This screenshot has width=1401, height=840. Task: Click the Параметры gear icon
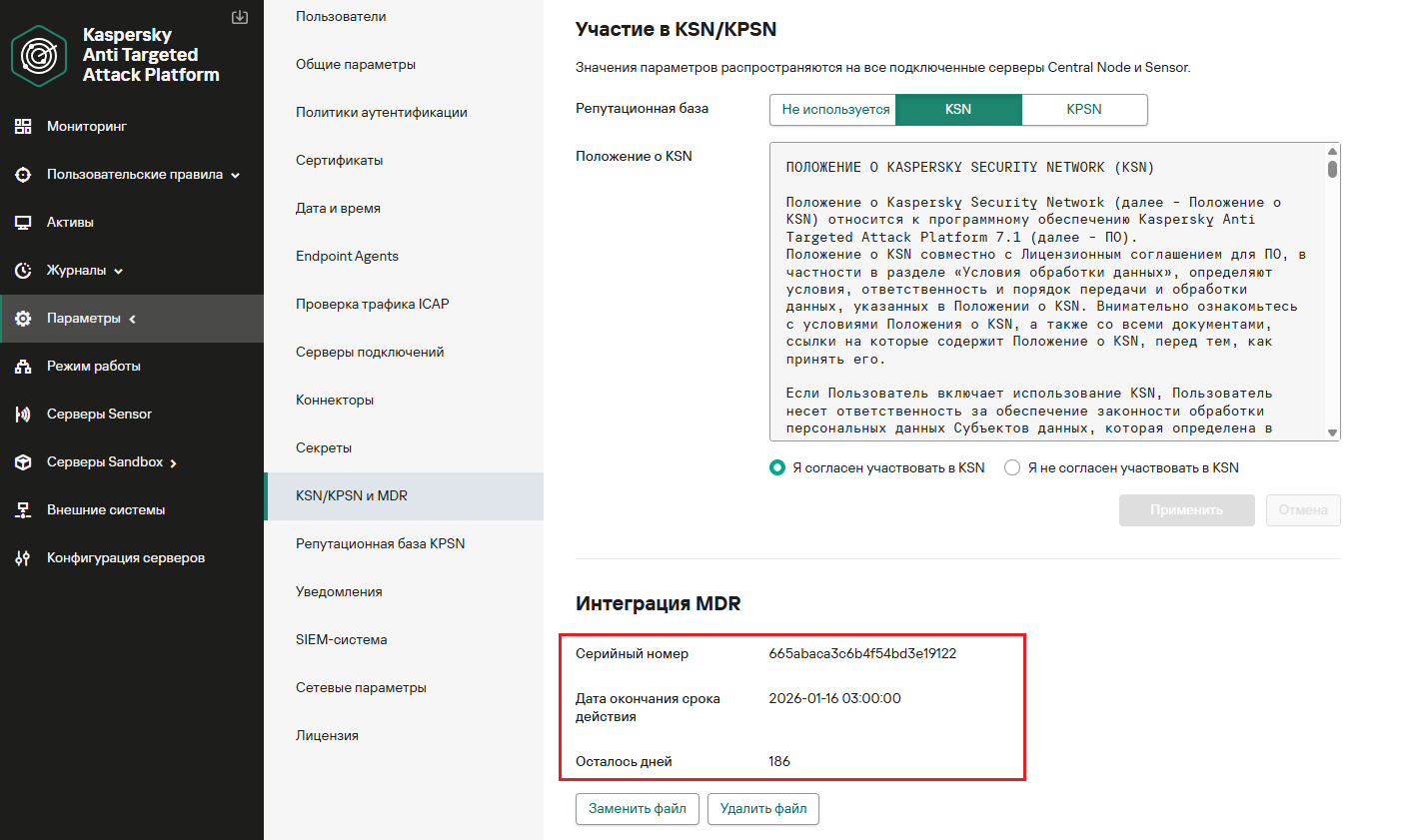point(23,319)
